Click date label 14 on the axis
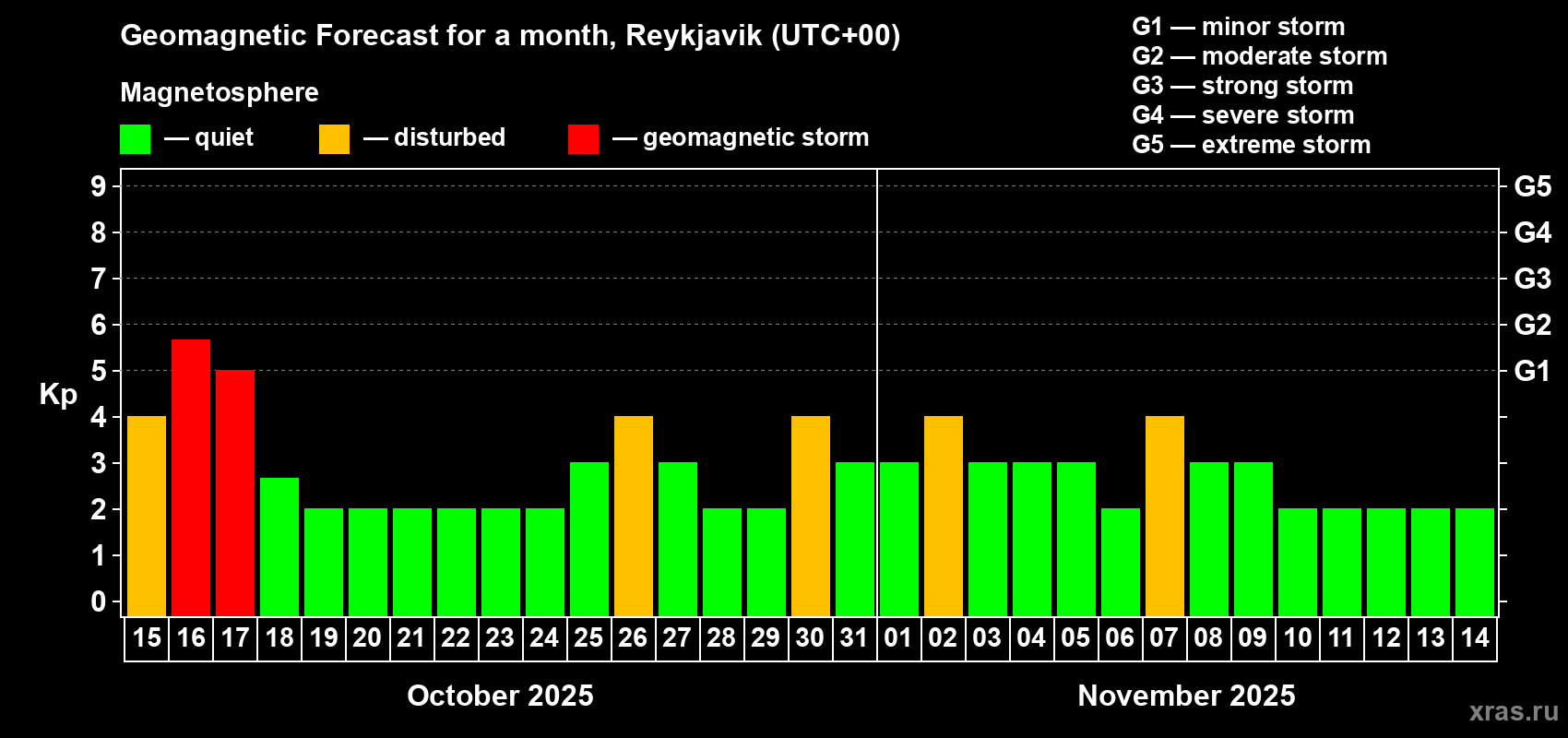Screen dimensions: 1568x738 [1475, 638]
